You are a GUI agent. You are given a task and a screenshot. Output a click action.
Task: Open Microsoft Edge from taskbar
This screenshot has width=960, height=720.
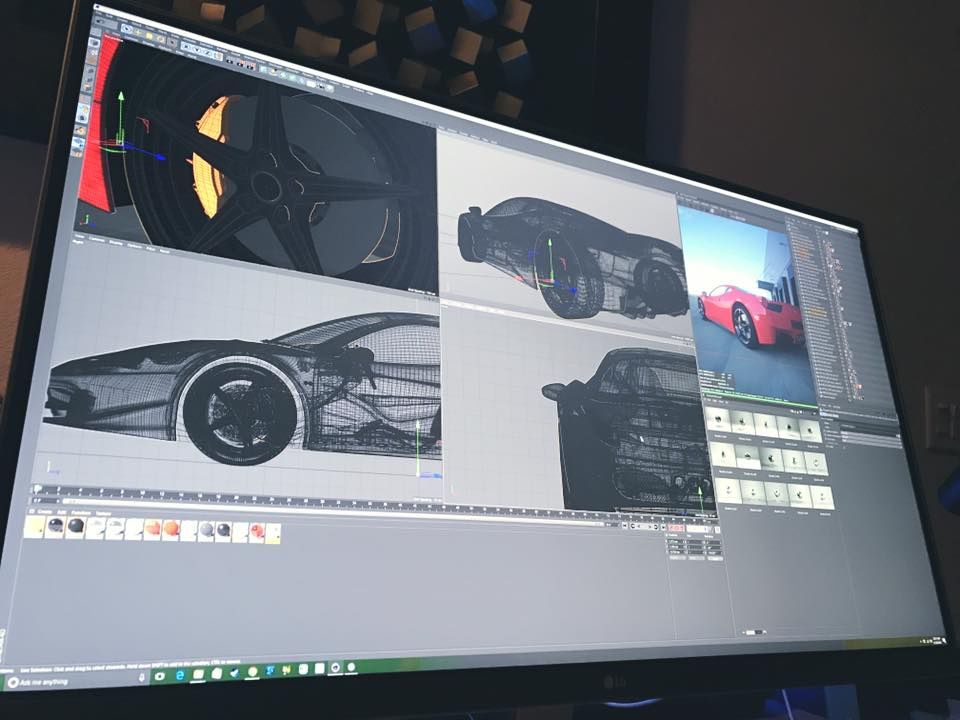pyautogui.click(x=180, y=675)
